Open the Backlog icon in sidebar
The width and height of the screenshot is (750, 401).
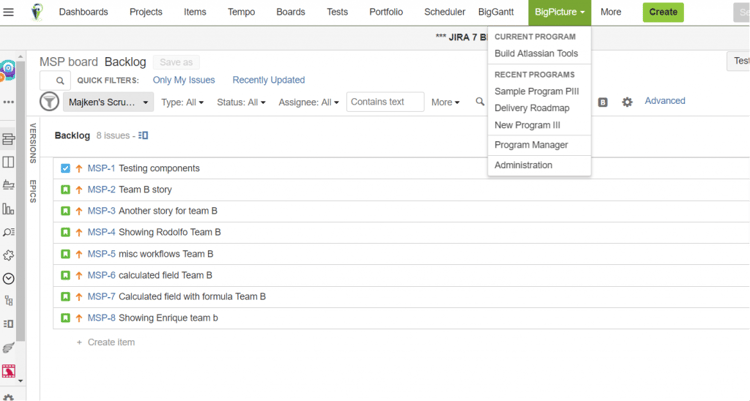pos(8,139)
